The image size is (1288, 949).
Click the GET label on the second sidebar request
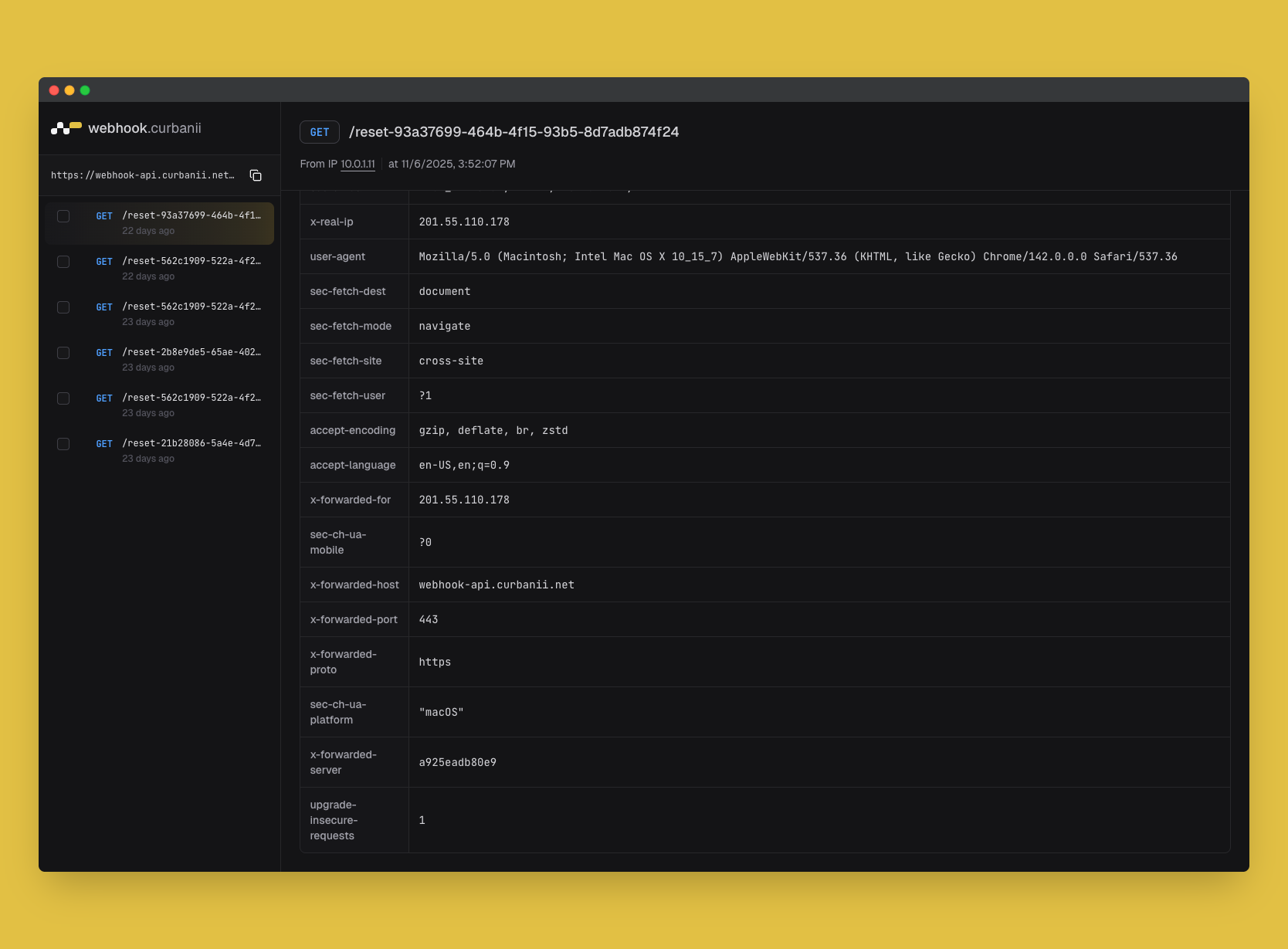point(104,262)
